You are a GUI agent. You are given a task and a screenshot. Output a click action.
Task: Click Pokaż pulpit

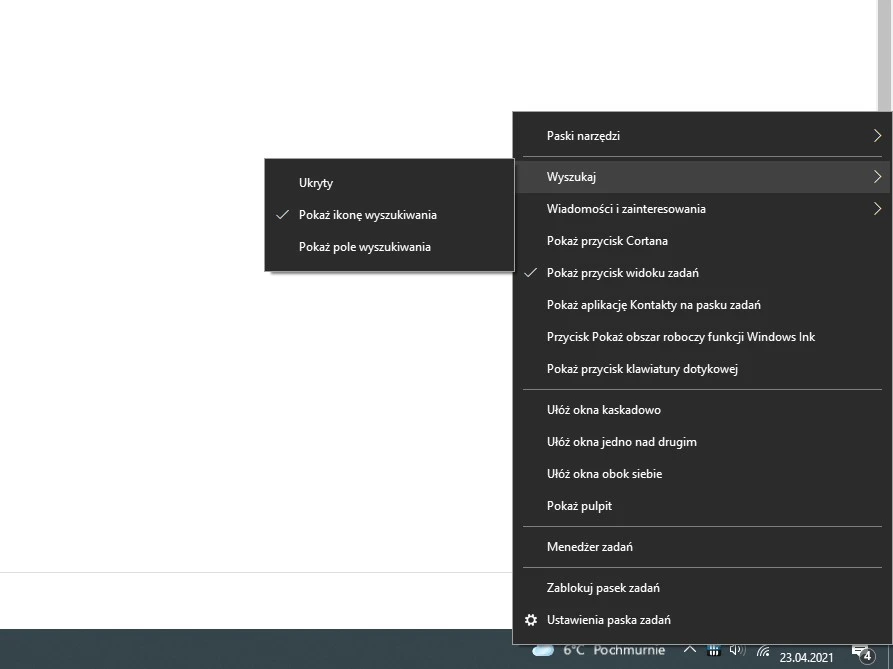tap(578, 505)
